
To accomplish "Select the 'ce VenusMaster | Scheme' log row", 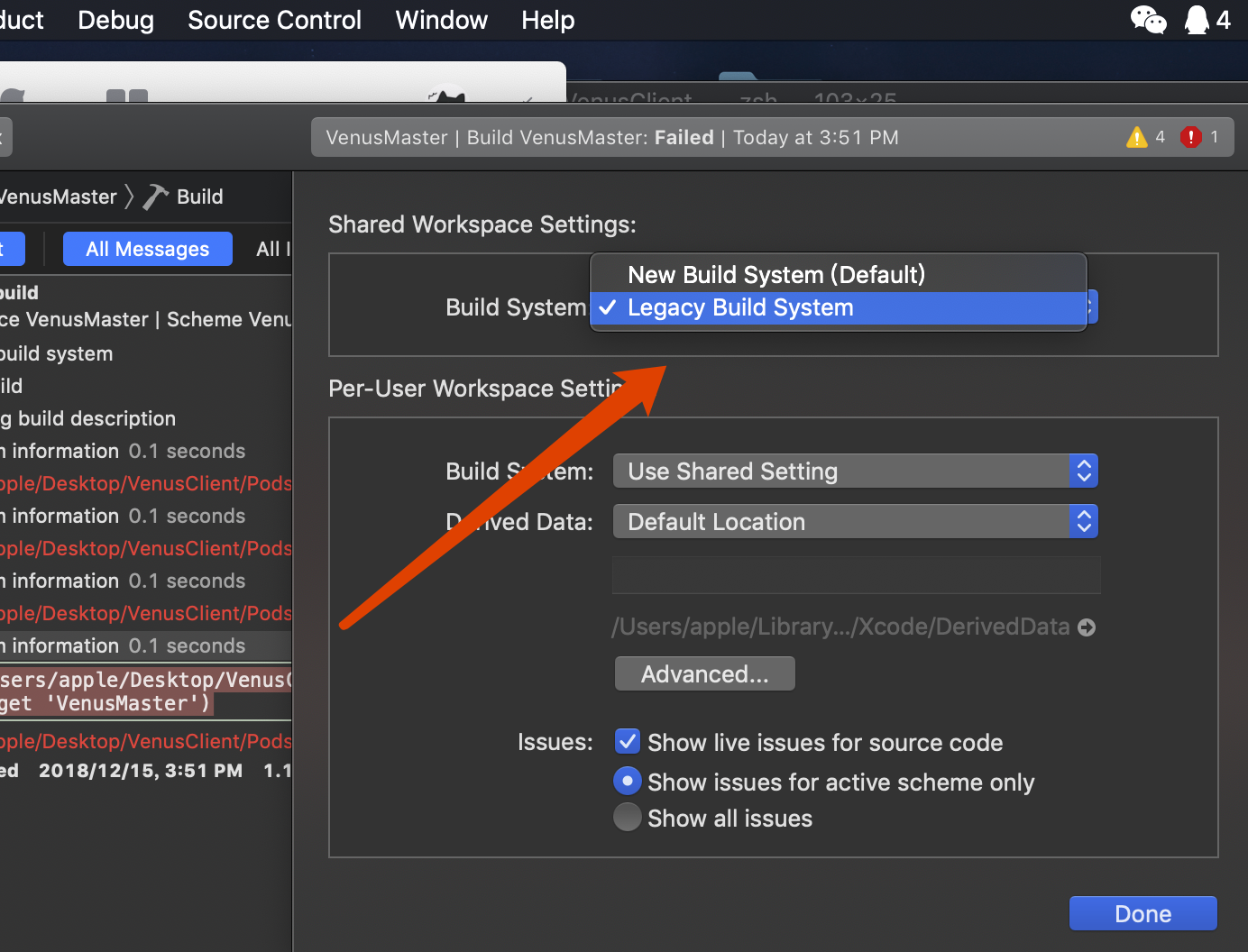I will 145,319.
